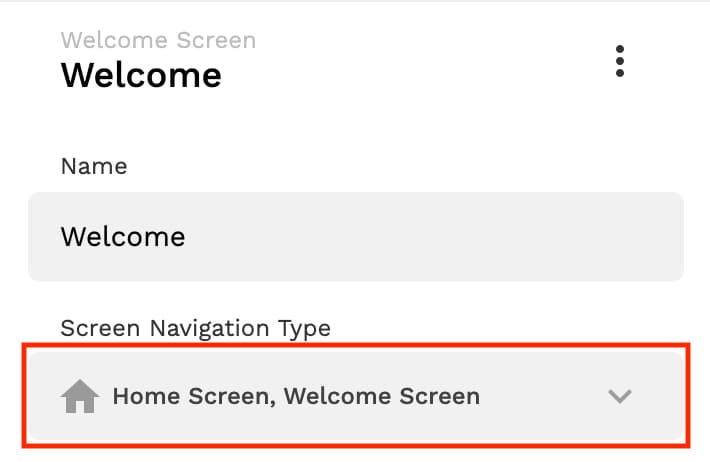Open the three-dot options menu

click(620, 61)
